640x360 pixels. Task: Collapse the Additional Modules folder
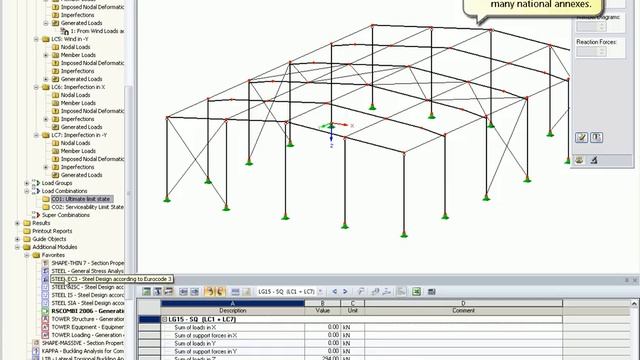tap(18, 247)
